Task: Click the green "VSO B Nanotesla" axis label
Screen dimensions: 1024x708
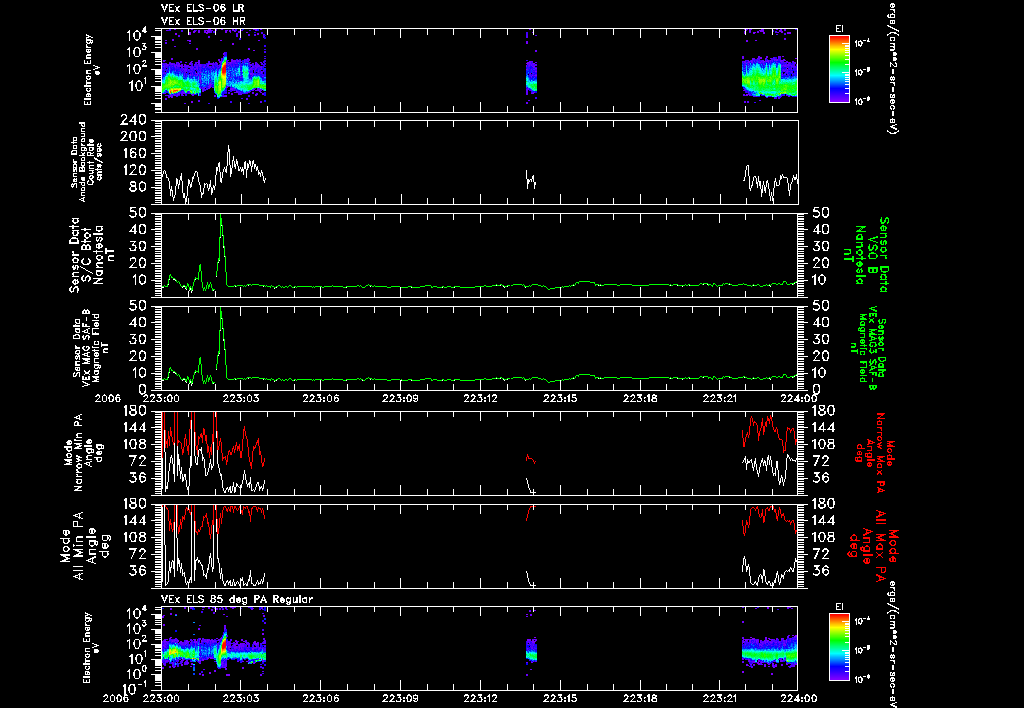Action: [x=867, y=255]
